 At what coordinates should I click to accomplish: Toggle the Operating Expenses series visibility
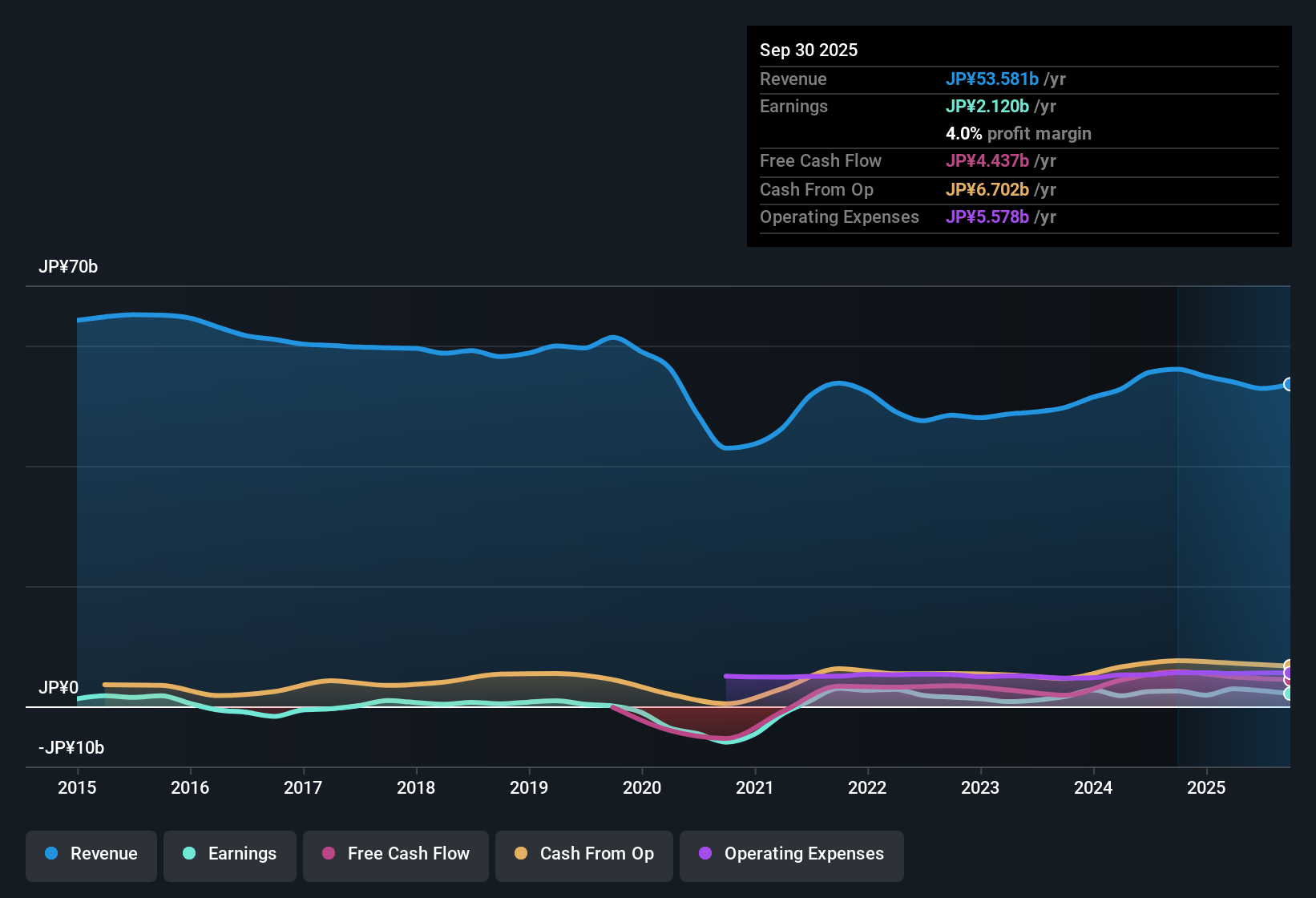click(791, 854)
